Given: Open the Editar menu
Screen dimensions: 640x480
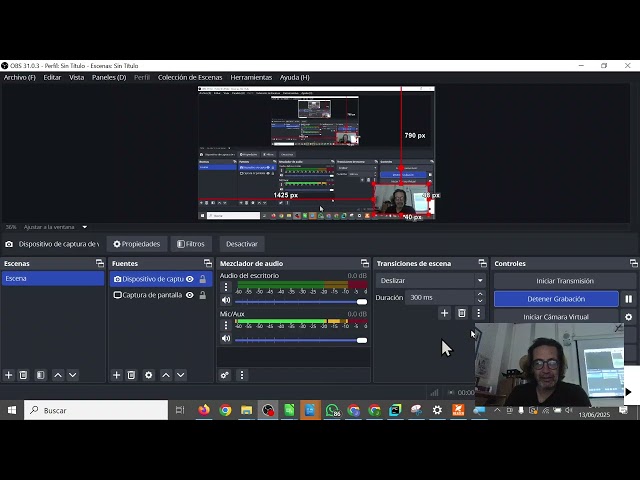Looking at the screenshot, I should click(52, 77).
